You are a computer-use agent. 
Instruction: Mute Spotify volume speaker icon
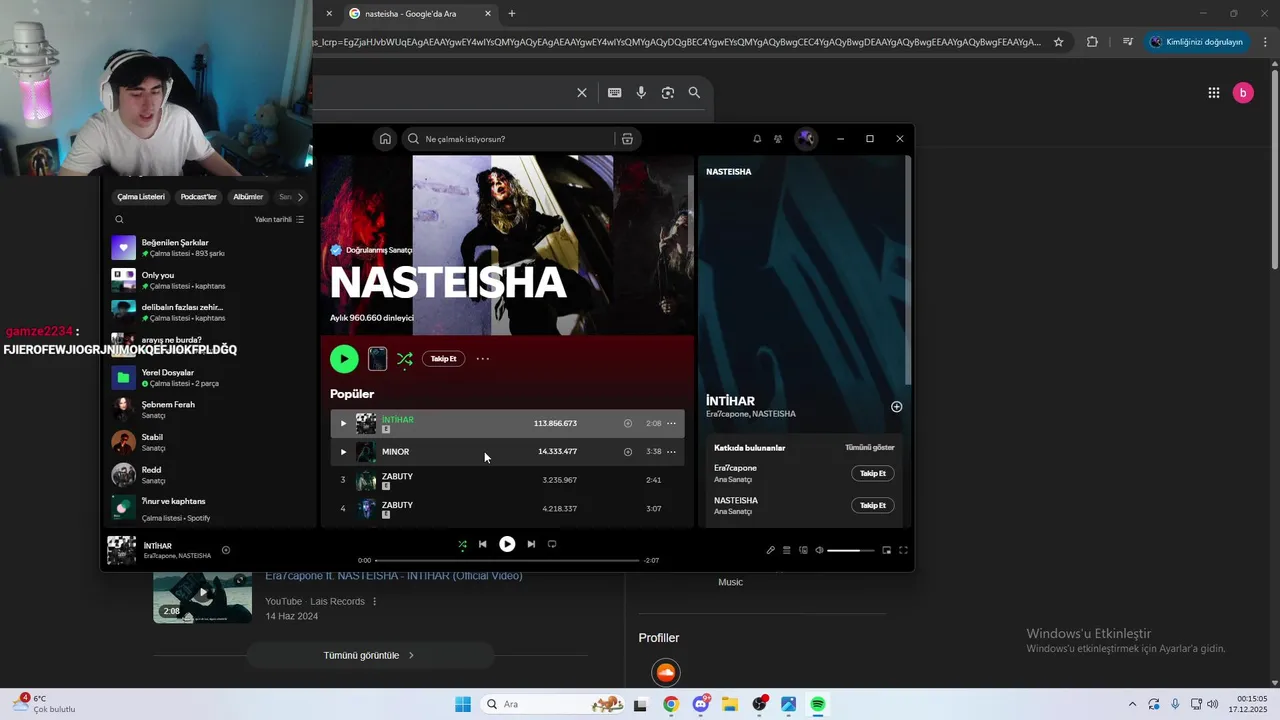click(x=819, y=550)
